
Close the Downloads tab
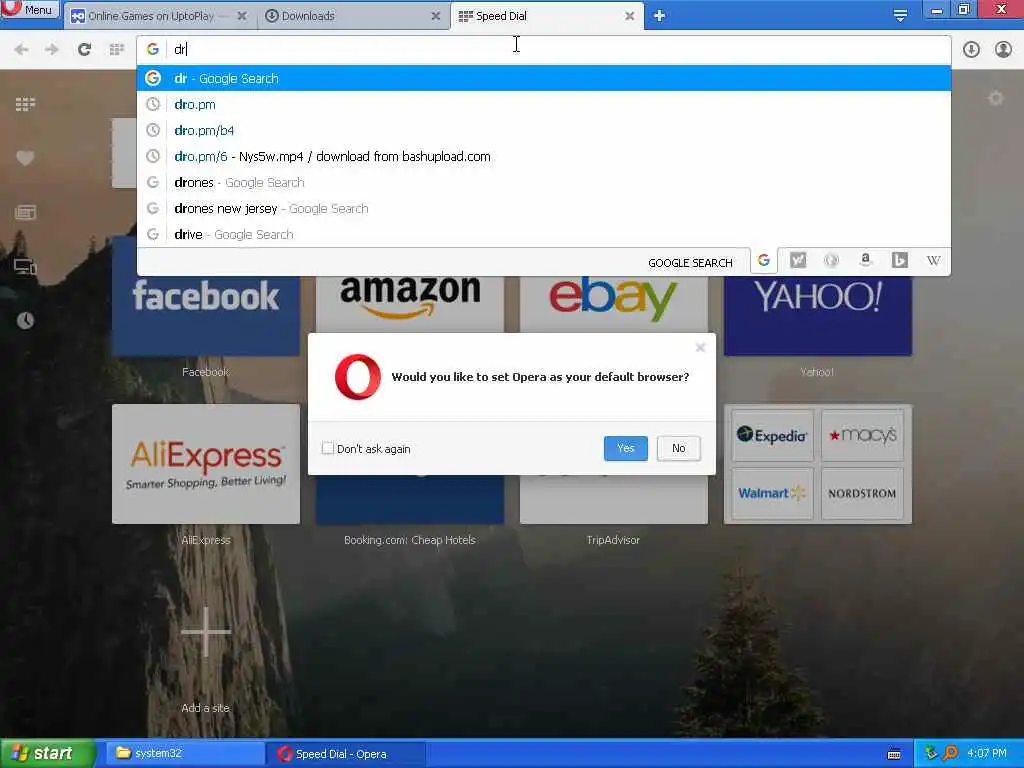tap(436, 16)
